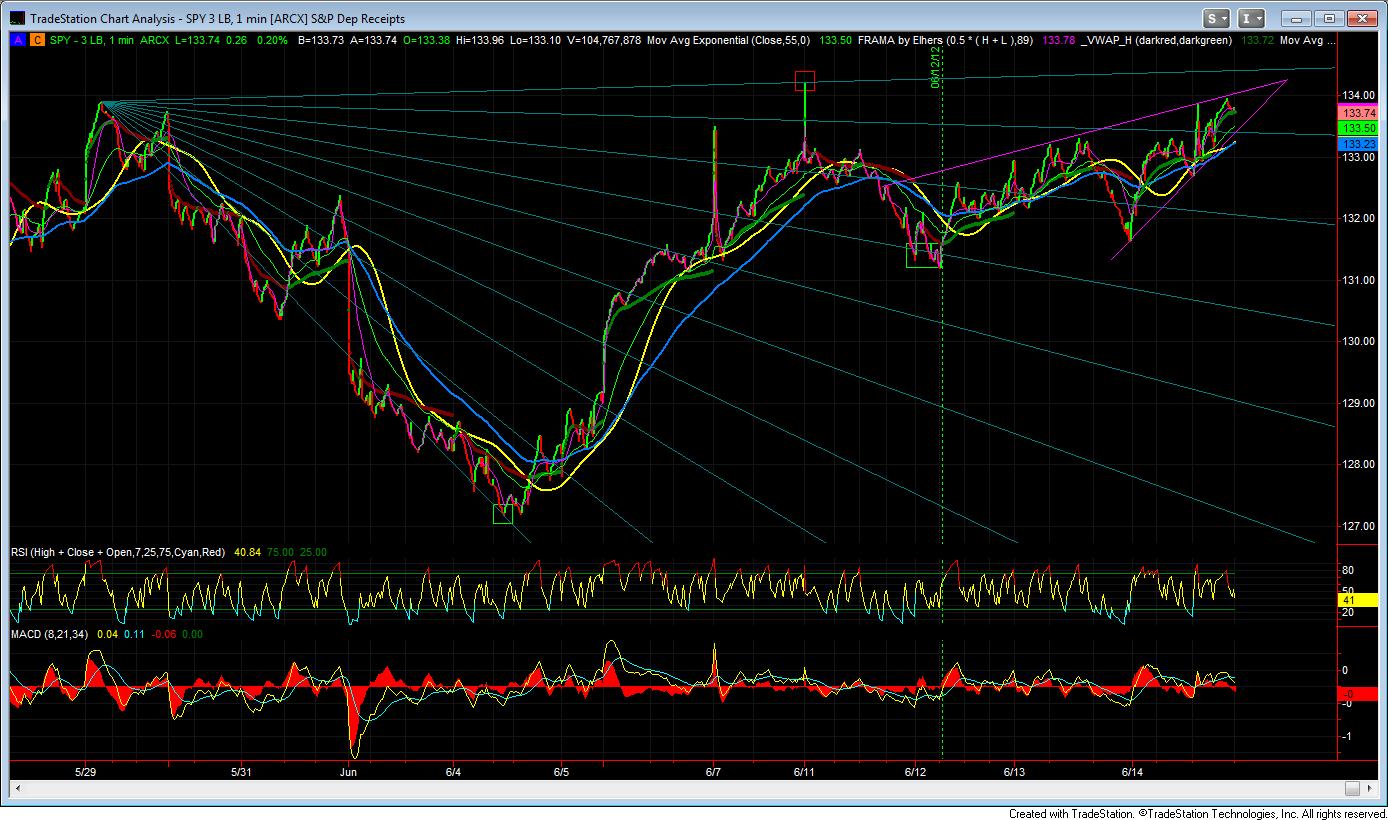
Task: Click the '6/7' date on the time axis
Action: 714,772
